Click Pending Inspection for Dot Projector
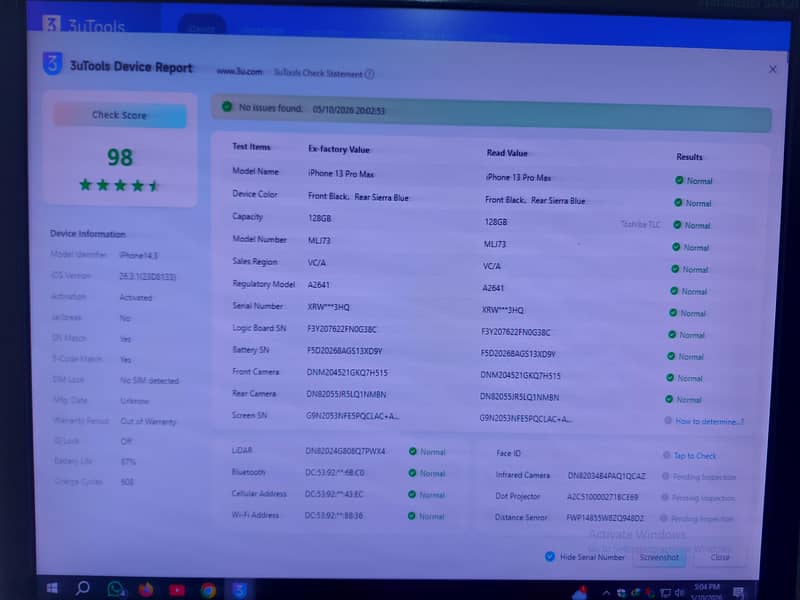Screen dimensions: 800x600 [x=703, y=498]
